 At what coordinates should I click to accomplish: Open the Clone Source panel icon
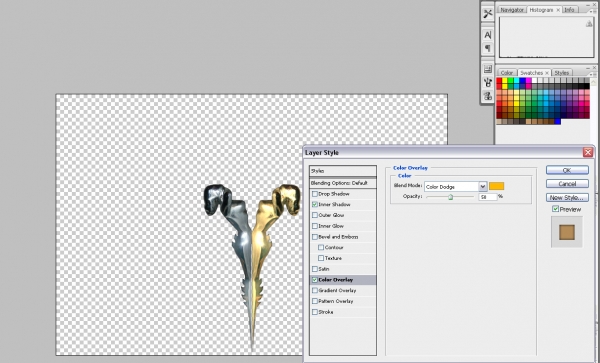(x=488, y=96)
